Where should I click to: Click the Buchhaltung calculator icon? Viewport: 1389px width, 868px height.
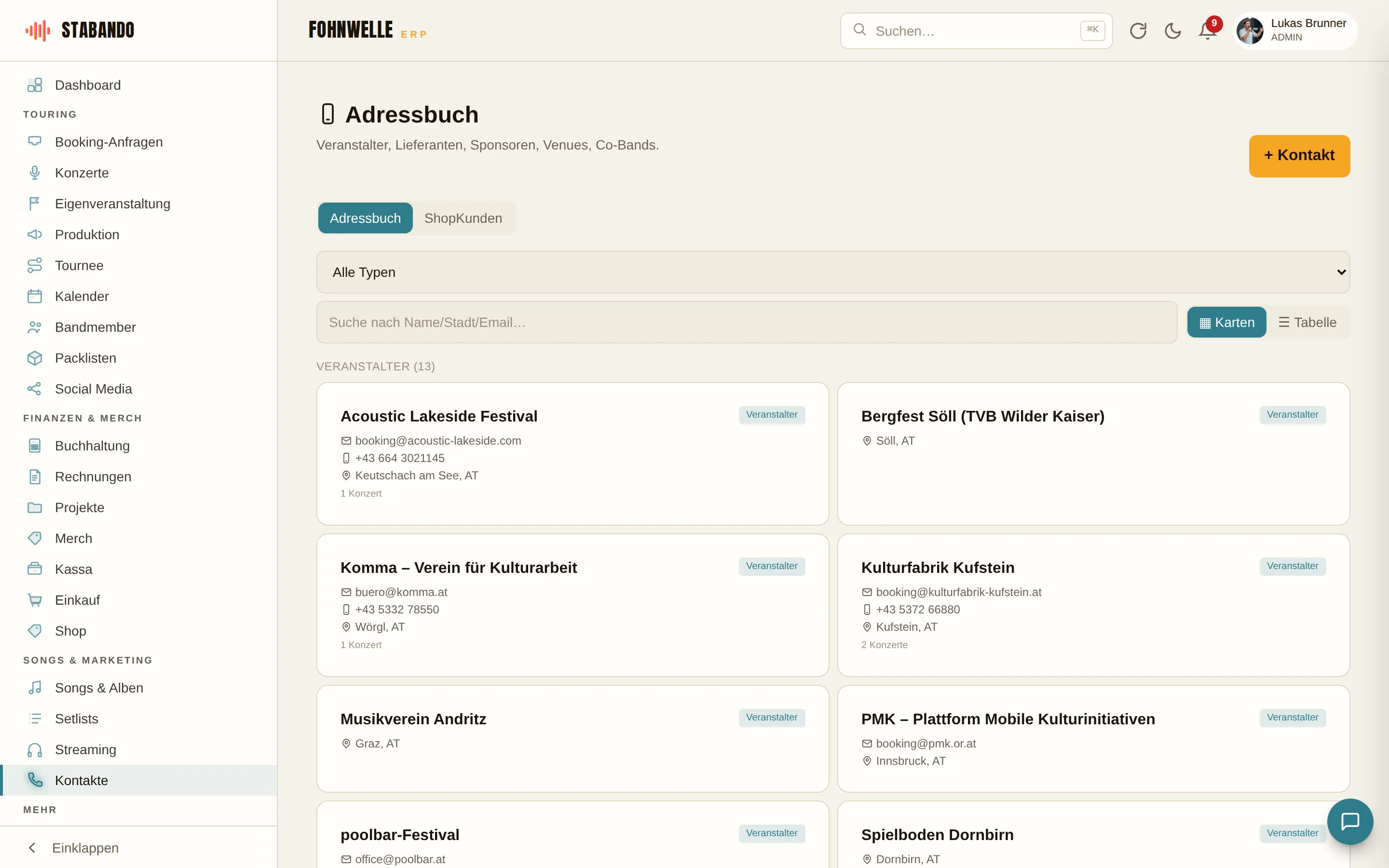(34, 446)
